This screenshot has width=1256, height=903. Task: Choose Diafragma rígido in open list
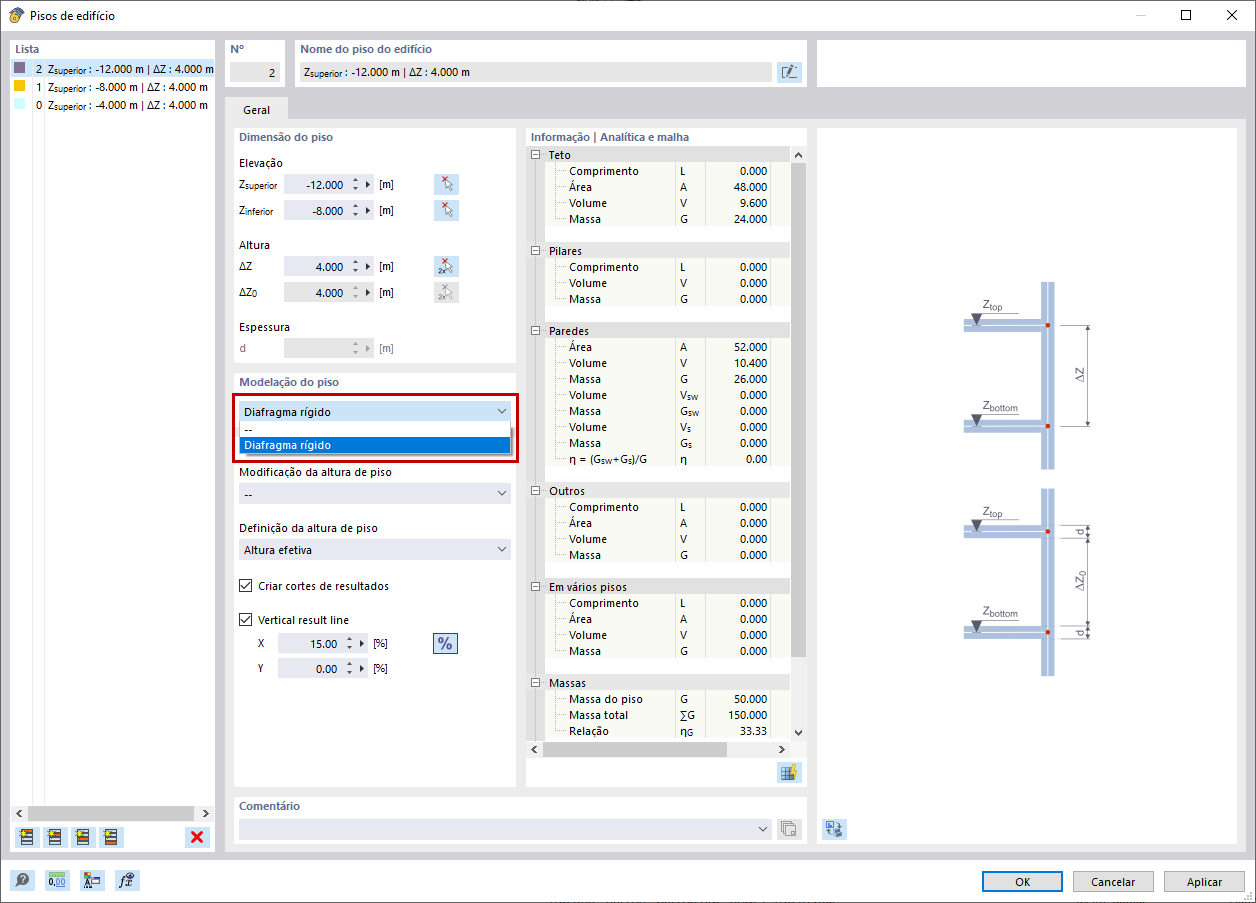click(375, 445)
